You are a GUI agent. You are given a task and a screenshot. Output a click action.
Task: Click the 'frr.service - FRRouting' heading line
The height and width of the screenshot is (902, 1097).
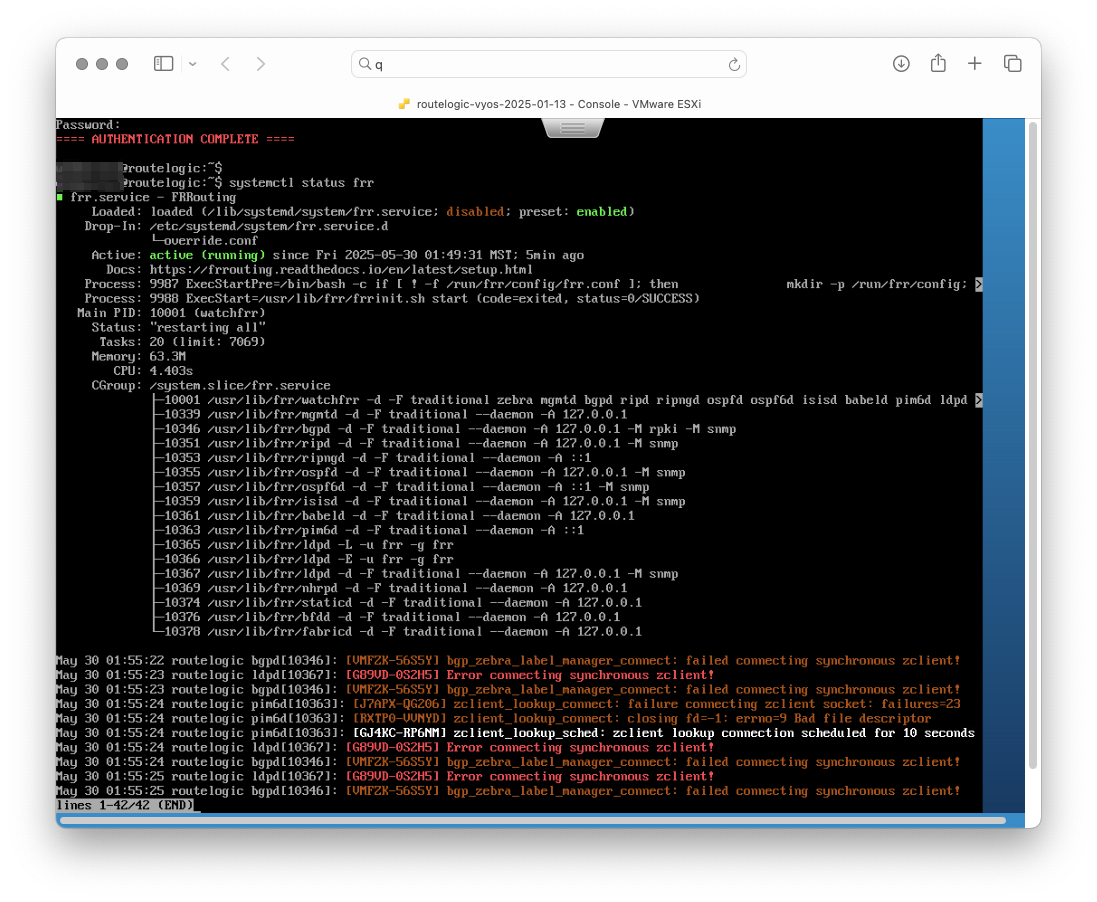point(153,197)
